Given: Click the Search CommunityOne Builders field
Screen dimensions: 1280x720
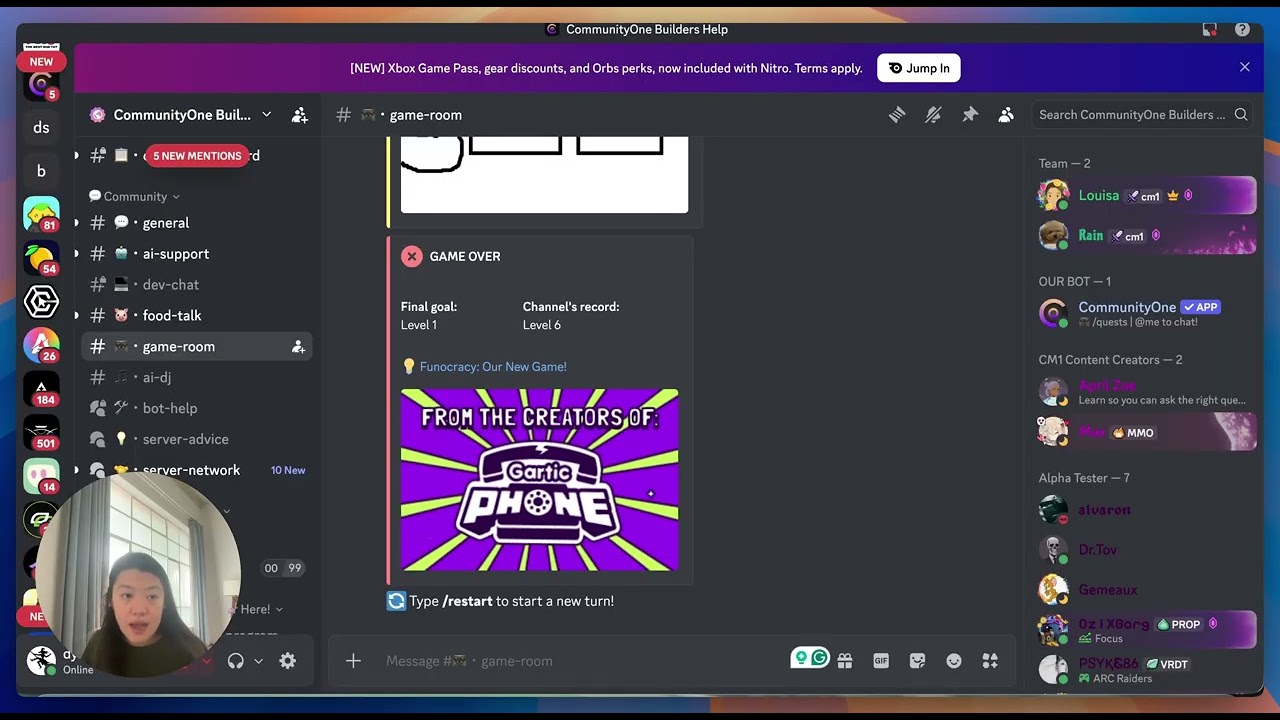Looking at the screenshot, I should [1143, 115].
